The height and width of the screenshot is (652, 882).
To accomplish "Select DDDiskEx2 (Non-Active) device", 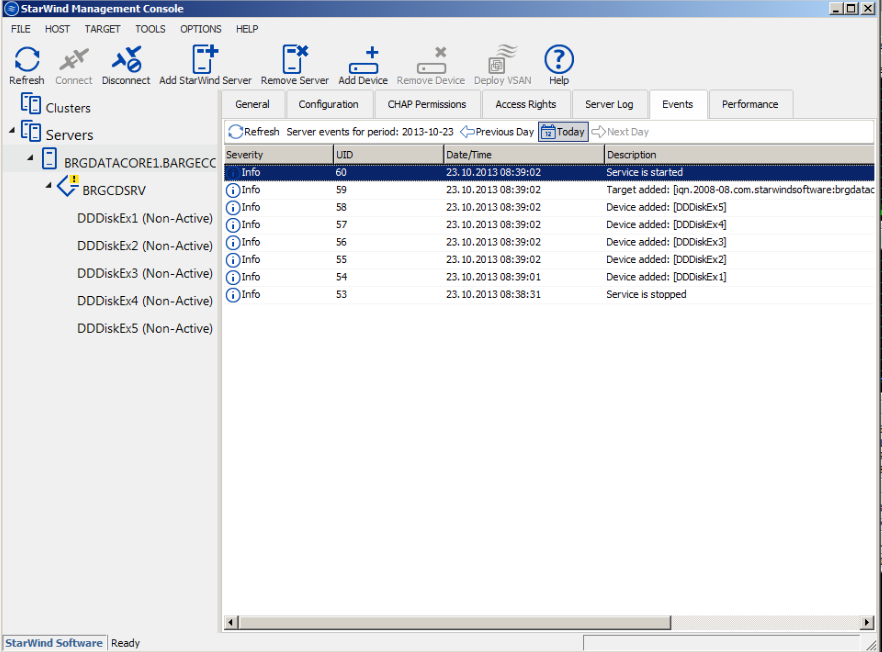I will [x=145, y=246].
